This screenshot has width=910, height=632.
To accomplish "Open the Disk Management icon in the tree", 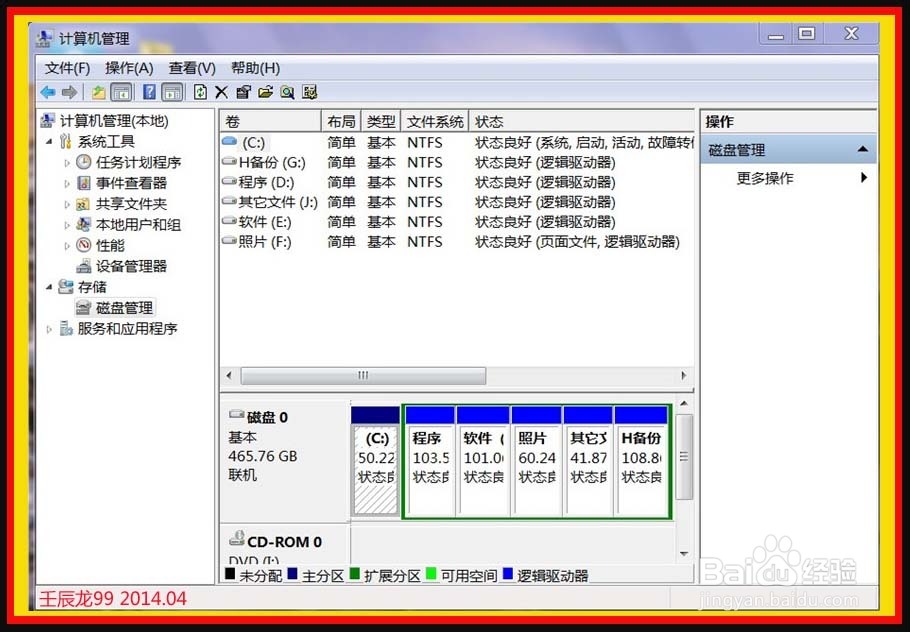I will pyautogui.click(x=84, y=307).
